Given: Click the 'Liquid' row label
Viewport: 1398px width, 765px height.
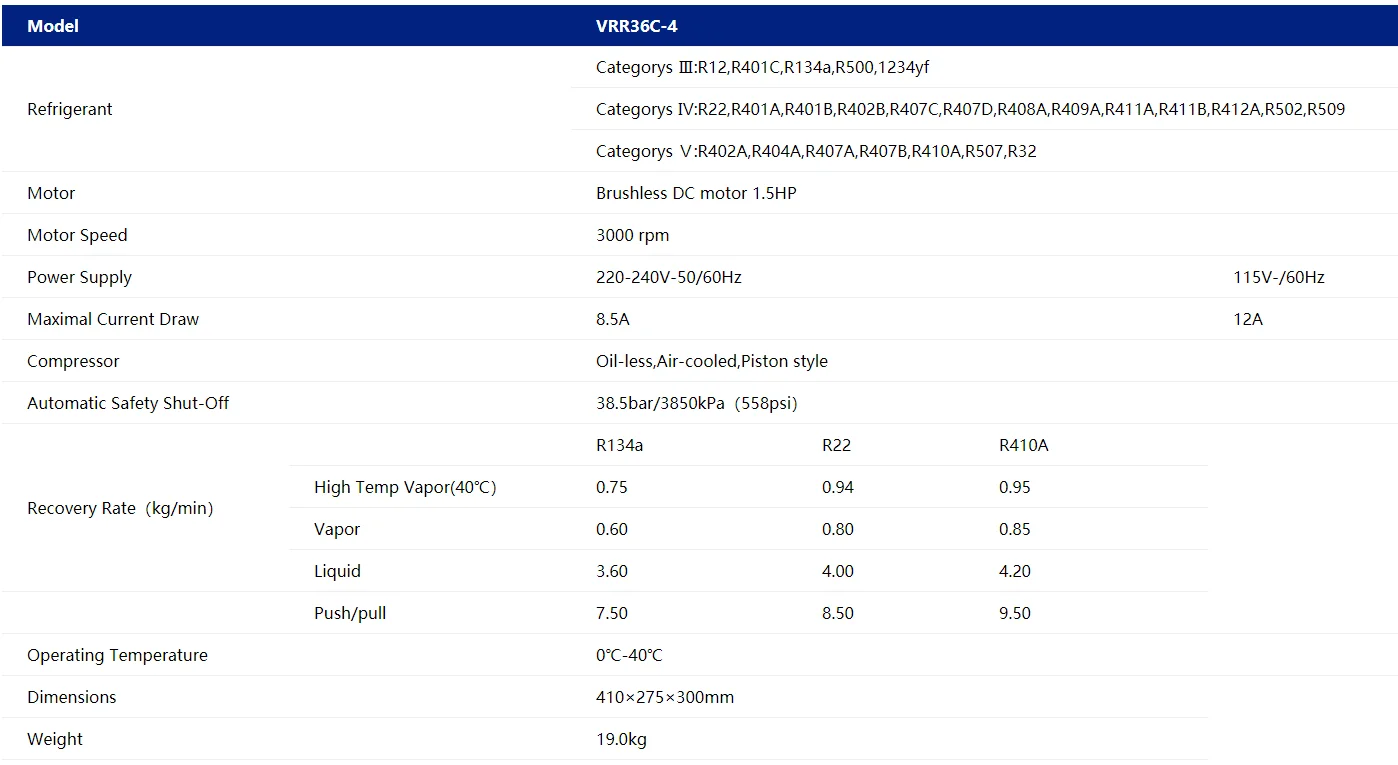Looking at the screenshot, I should [337, 571].
